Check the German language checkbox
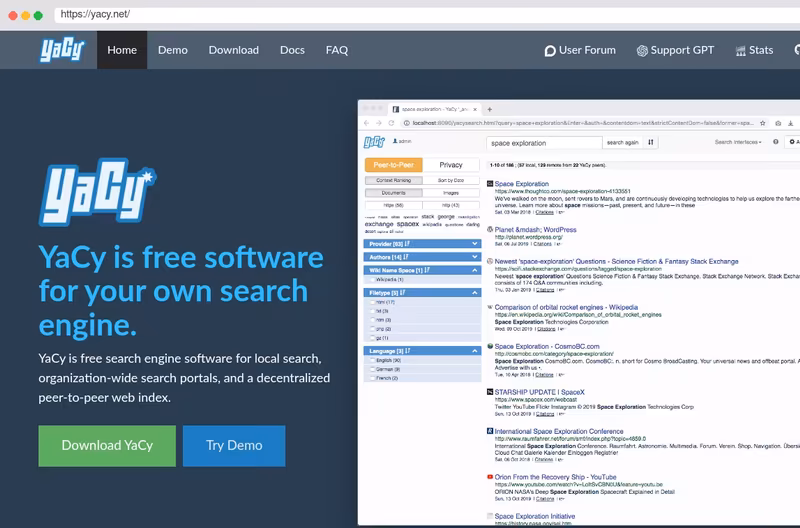The image size is (800, 528). coord(372,369)
